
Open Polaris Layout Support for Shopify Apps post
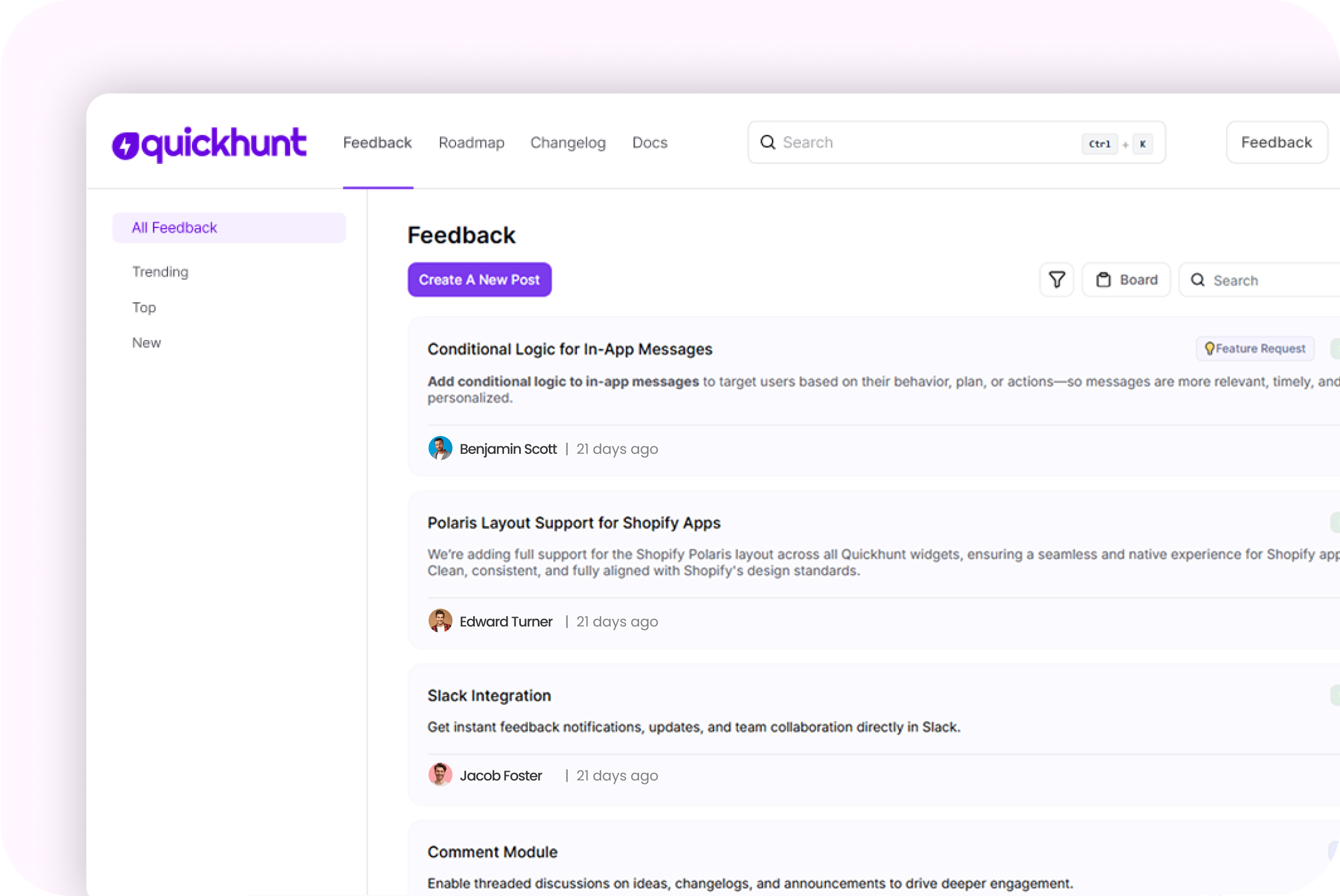(574, 523)
